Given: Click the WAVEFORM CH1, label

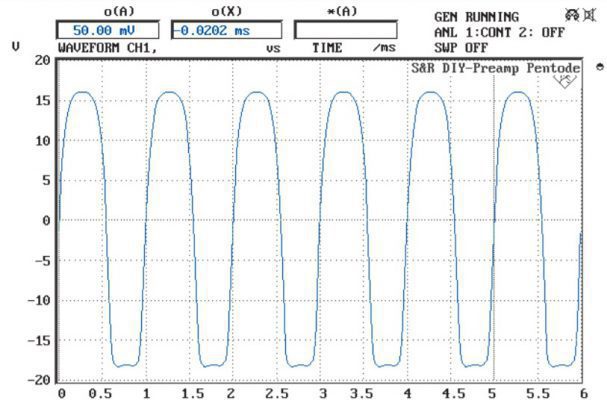Looking at the screenshot, I should coord(108,48).
